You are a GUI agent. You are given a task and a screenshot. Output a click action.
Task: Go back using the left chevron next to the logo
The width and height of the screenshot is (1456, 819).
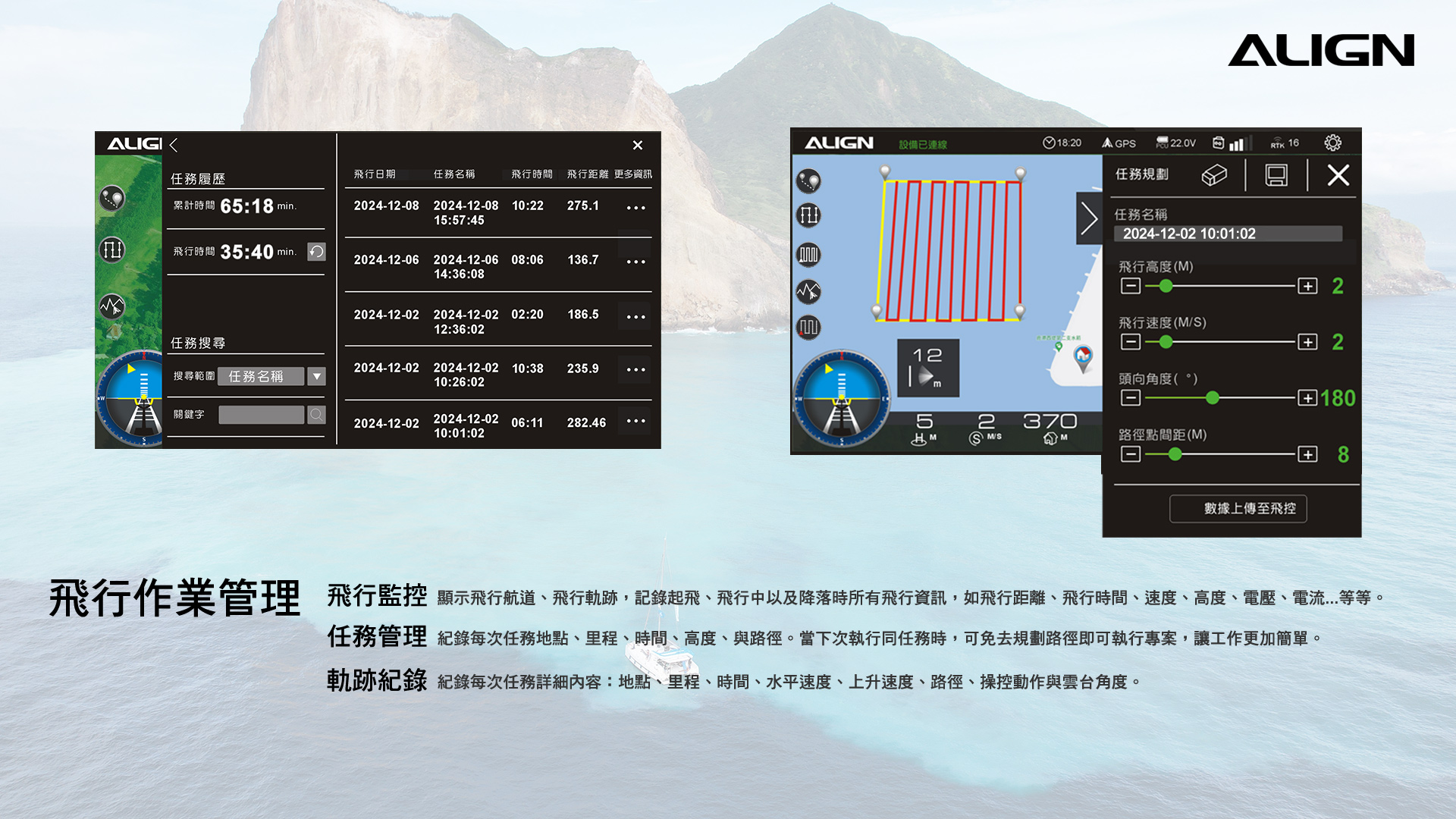pyautogui.click(x=174, y=145)
